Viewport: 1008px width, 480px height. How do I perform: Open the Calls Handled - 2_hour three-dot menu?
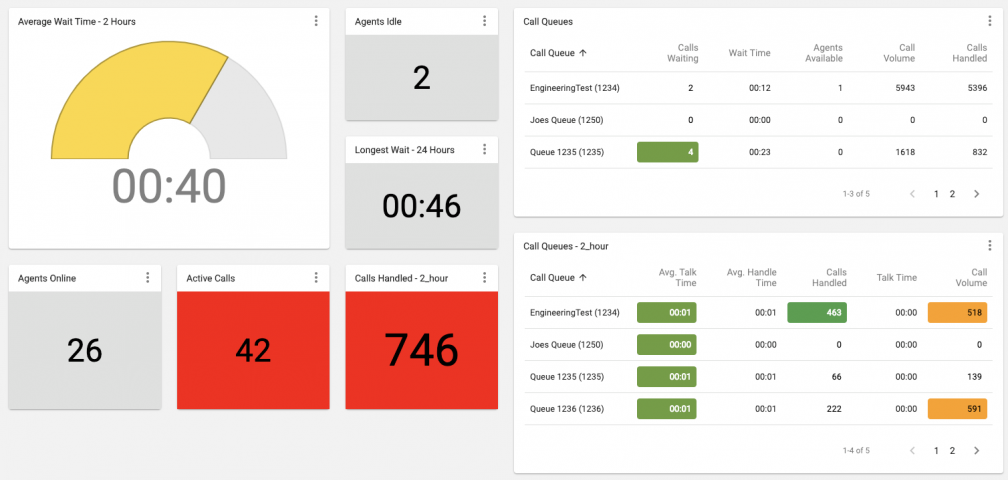click(484, 278)
